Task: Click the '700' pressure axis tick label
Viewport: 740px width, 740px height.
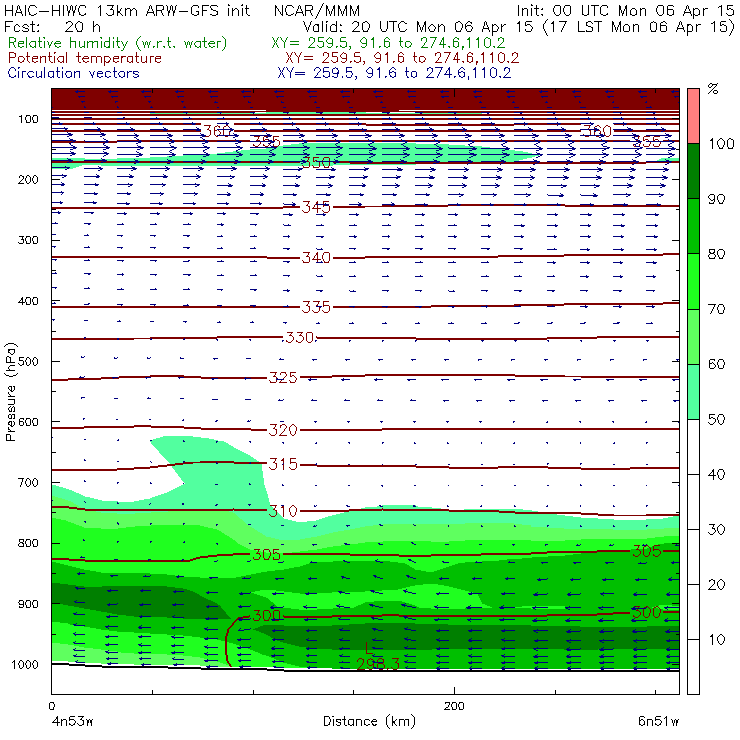Action: 28,483
